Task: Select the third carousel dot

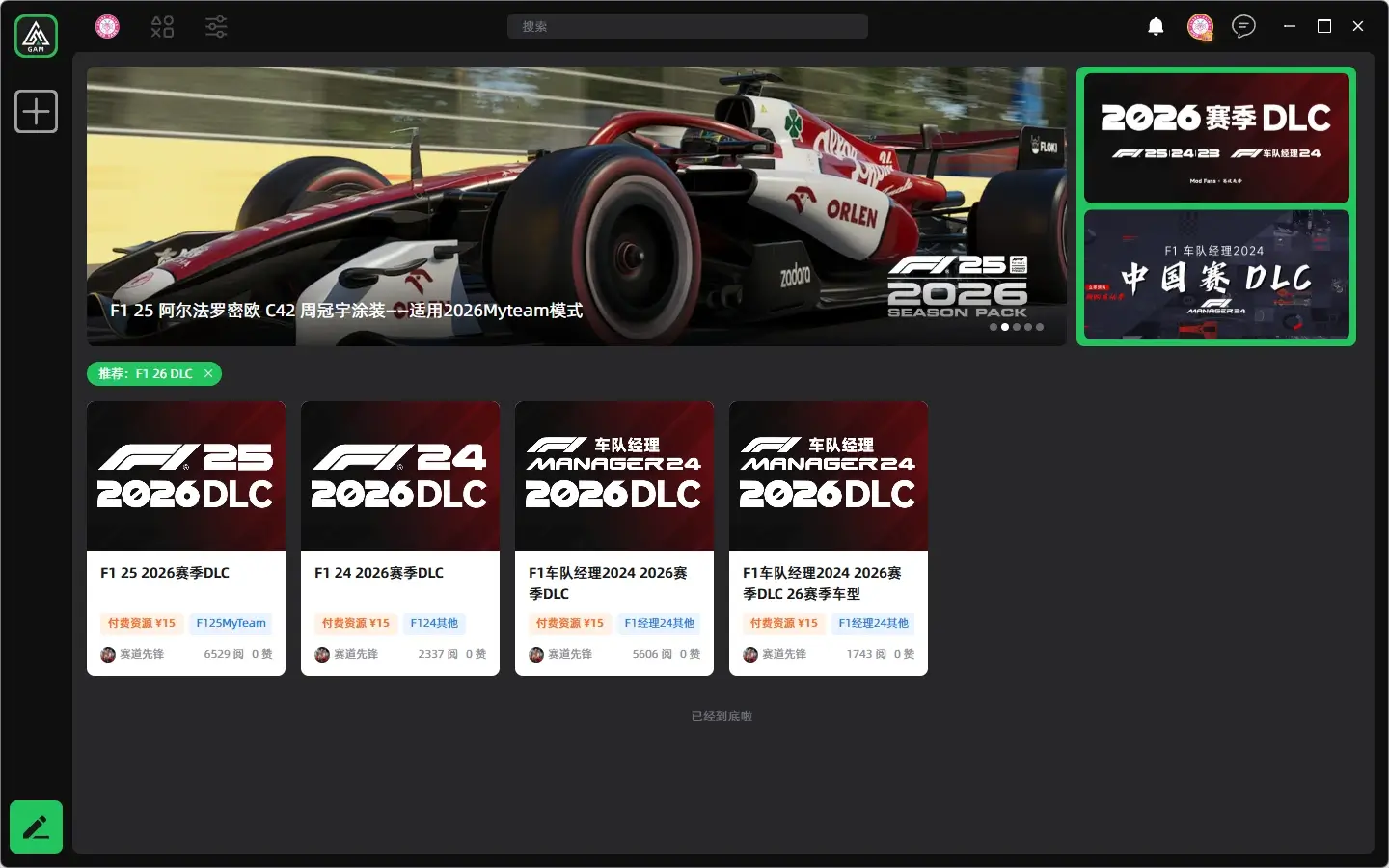Action: click(x=1017, y=327)
